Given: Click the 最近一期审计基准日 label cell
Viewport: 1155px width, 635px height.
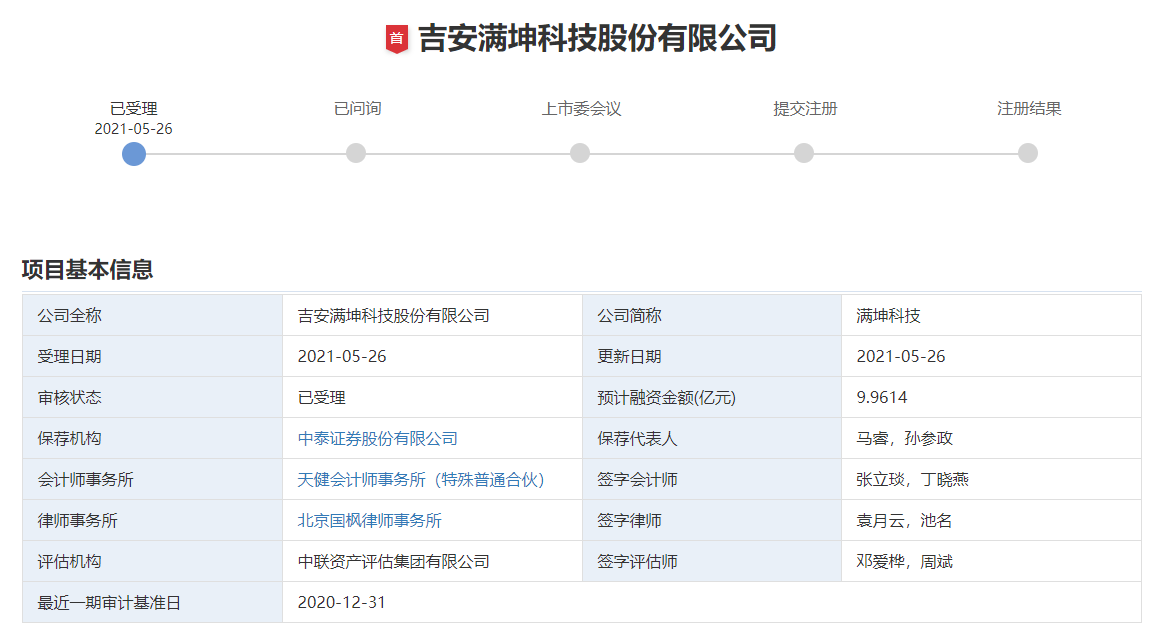Looking at the screenshot, I should tap(152, 603).
